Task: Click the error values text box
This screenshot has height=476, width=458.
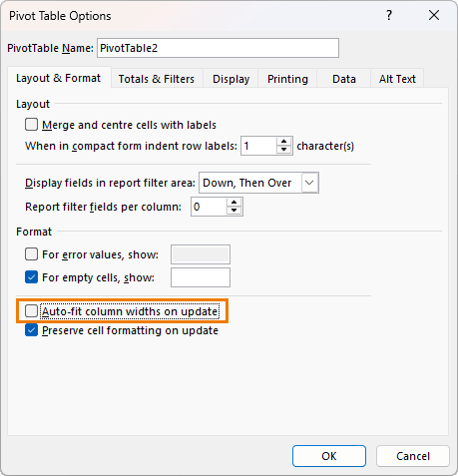Action: [x=200, y=255]
